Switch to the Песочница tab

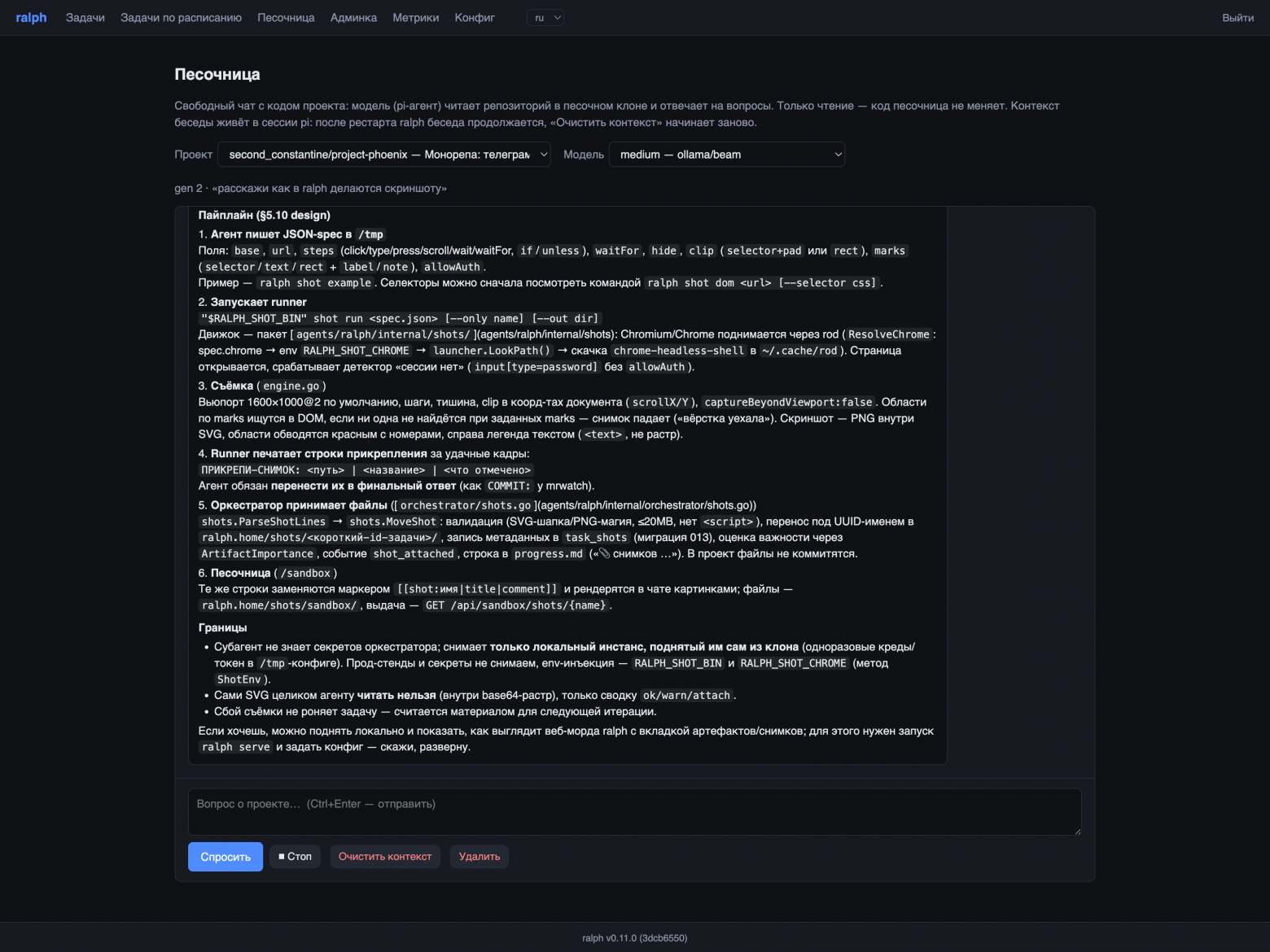[286, 18]
